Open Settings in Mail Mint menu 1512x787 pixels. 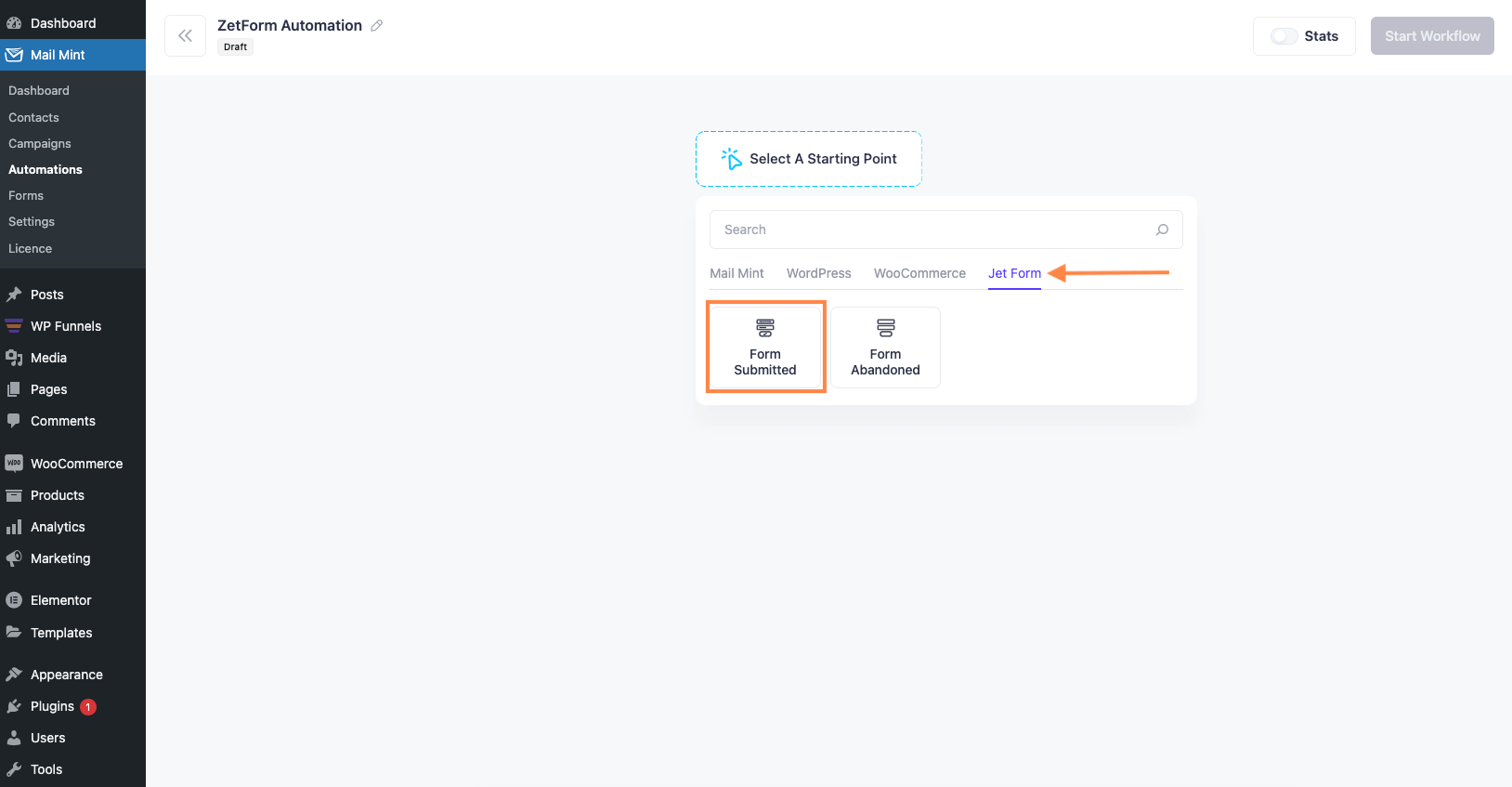click(x=32, y=221)
